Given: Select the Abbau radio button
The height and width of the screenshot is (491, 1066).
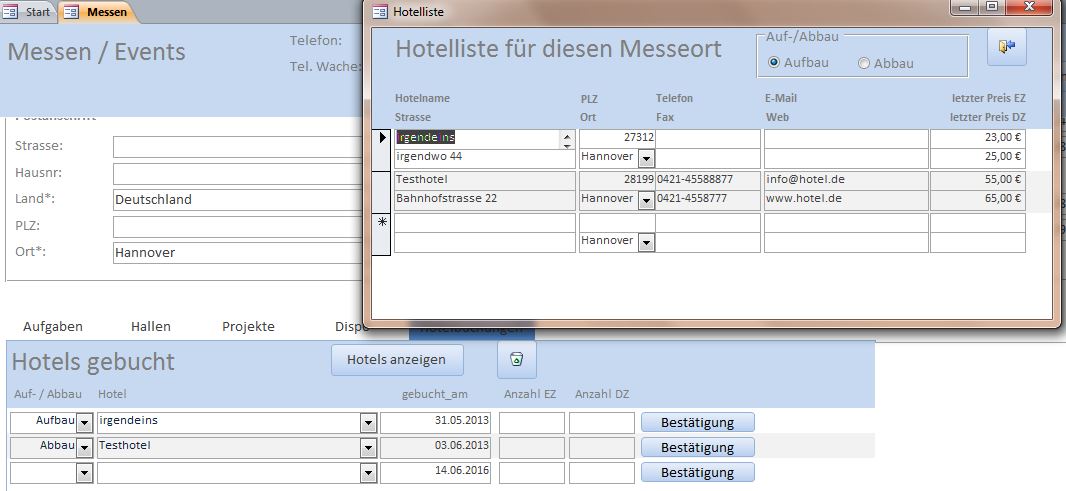Looking at the screenshot, I should pos(864,63).
